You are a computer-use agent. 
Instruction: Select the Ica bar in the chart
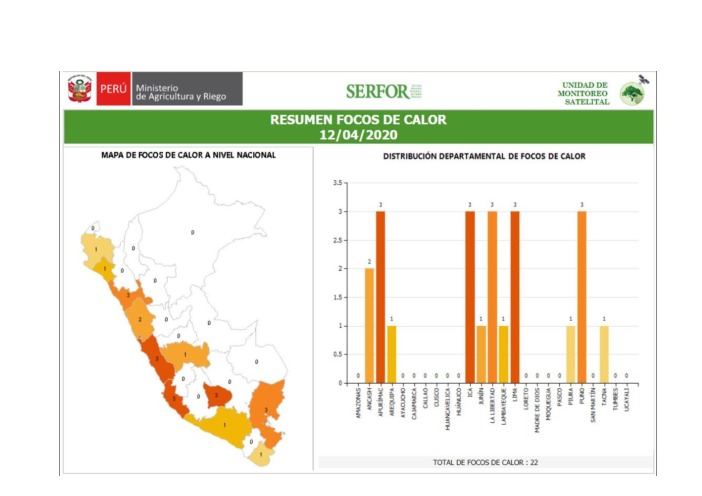tap(470, 297)
